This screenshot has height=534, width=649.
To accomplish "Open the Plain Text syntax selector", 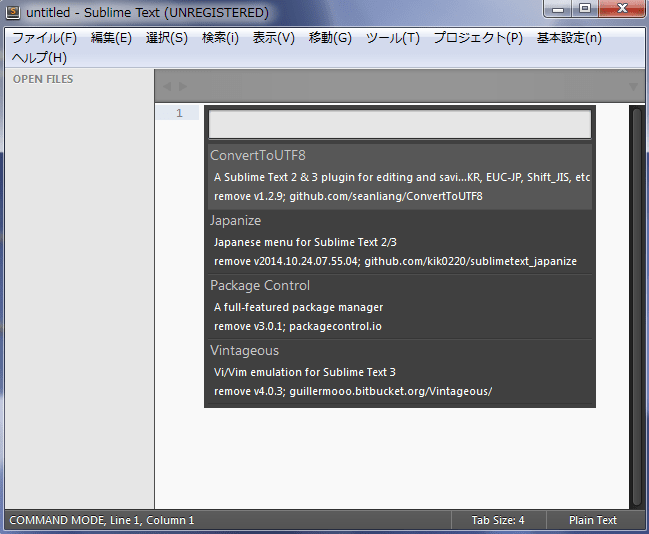I will pos(593,520).
